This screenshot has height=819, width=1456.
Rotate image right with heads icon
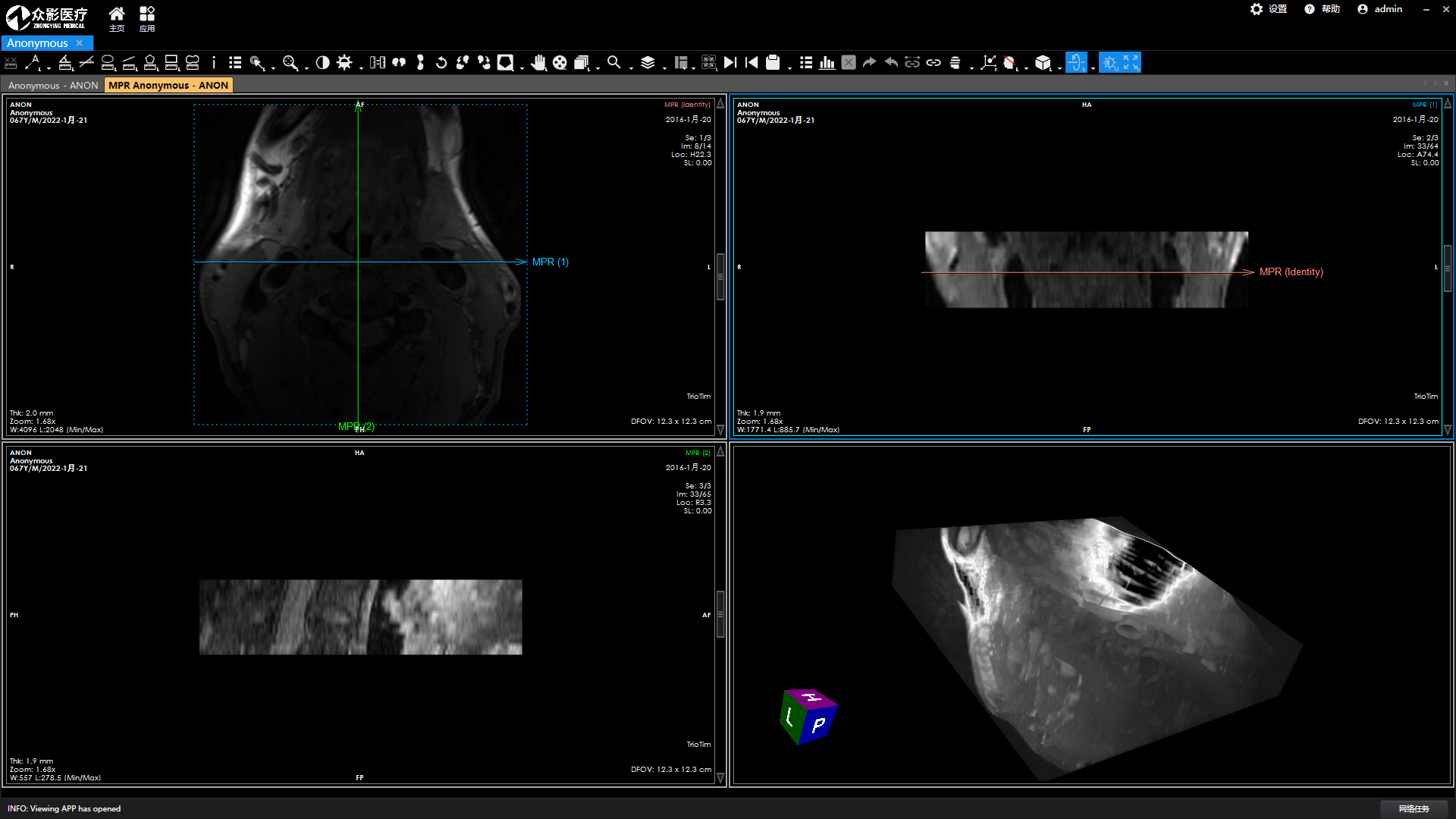[x=484, y=63]
